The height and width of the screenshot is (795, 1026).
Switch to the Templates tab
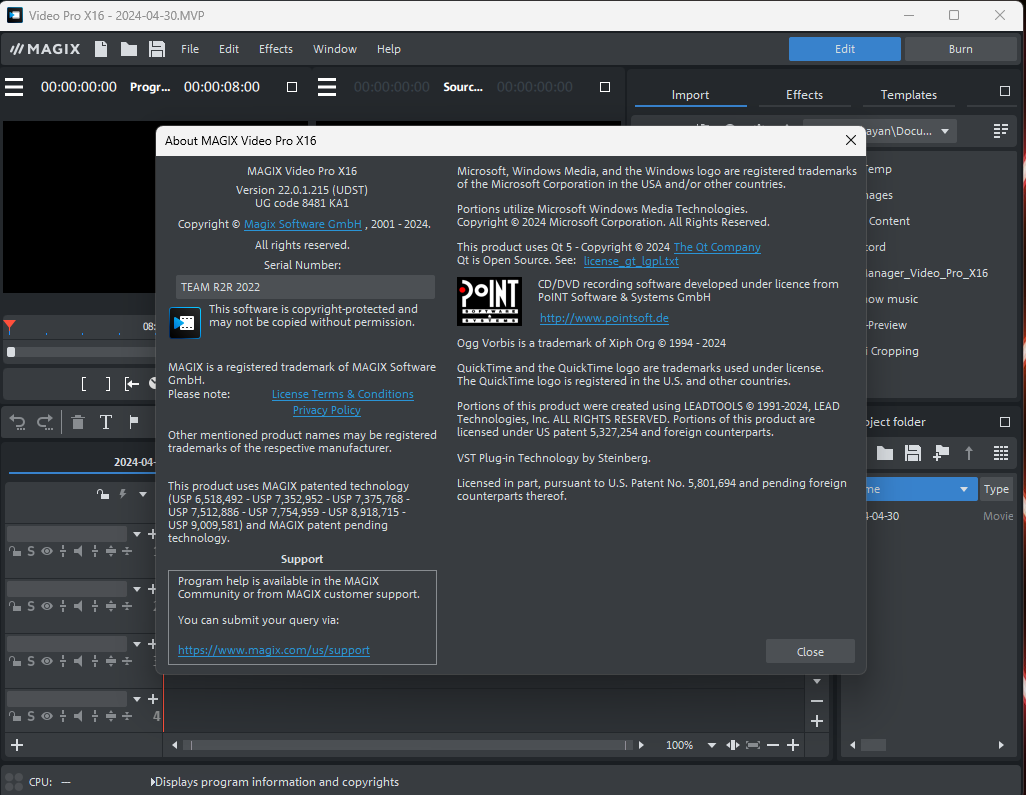[908, 95]
